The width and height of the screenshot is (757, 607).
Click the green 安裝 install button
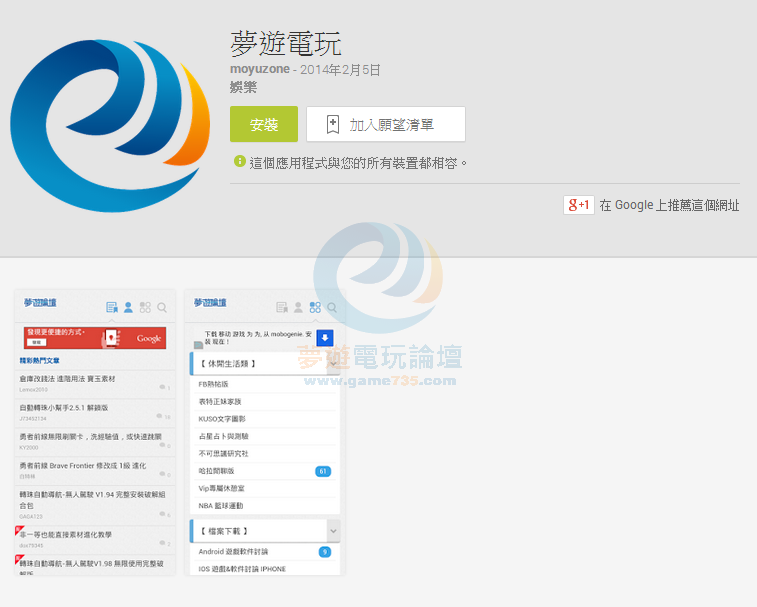(x=264, y=124)
